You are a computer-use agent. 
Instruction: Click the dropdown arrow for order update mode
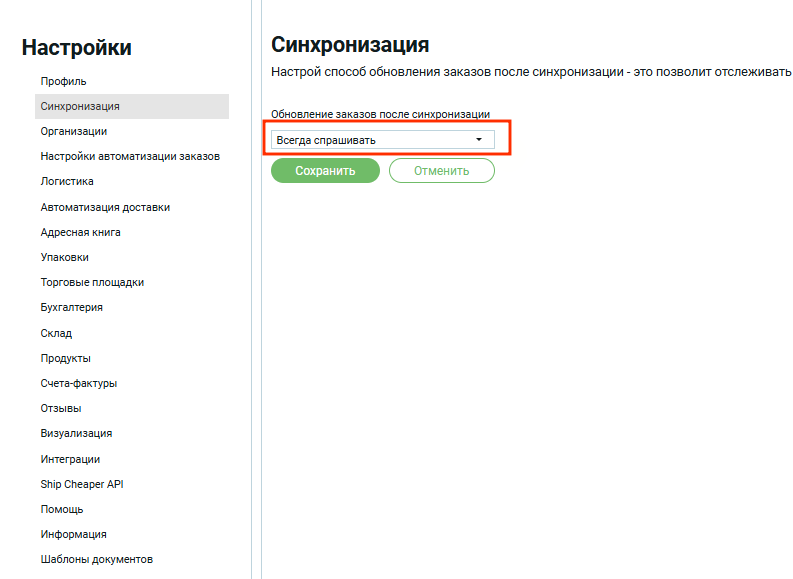(x=479, y=140)
